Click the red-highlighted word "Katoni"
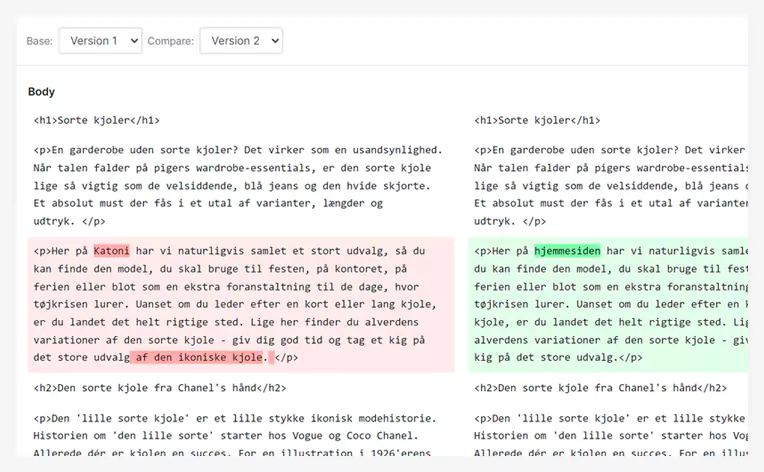 point(112,251)
